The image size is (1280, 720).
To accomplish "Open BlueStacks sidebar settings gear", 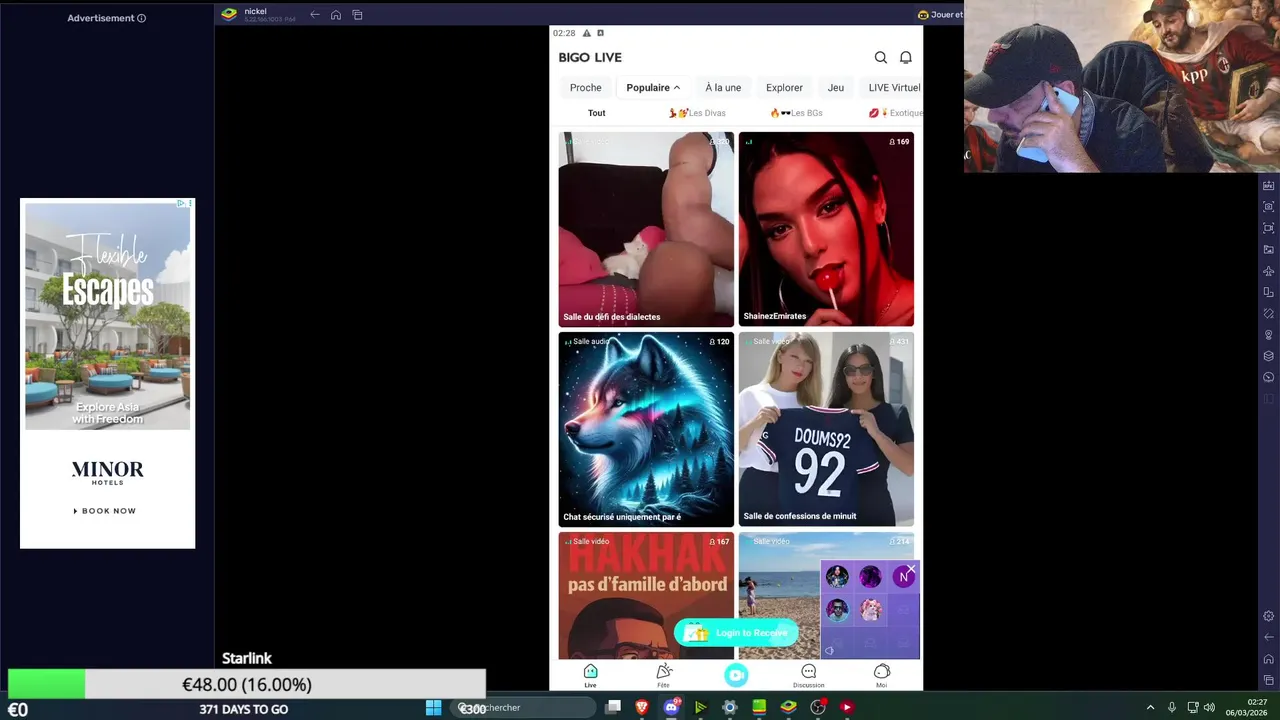I will (1269, 616).
